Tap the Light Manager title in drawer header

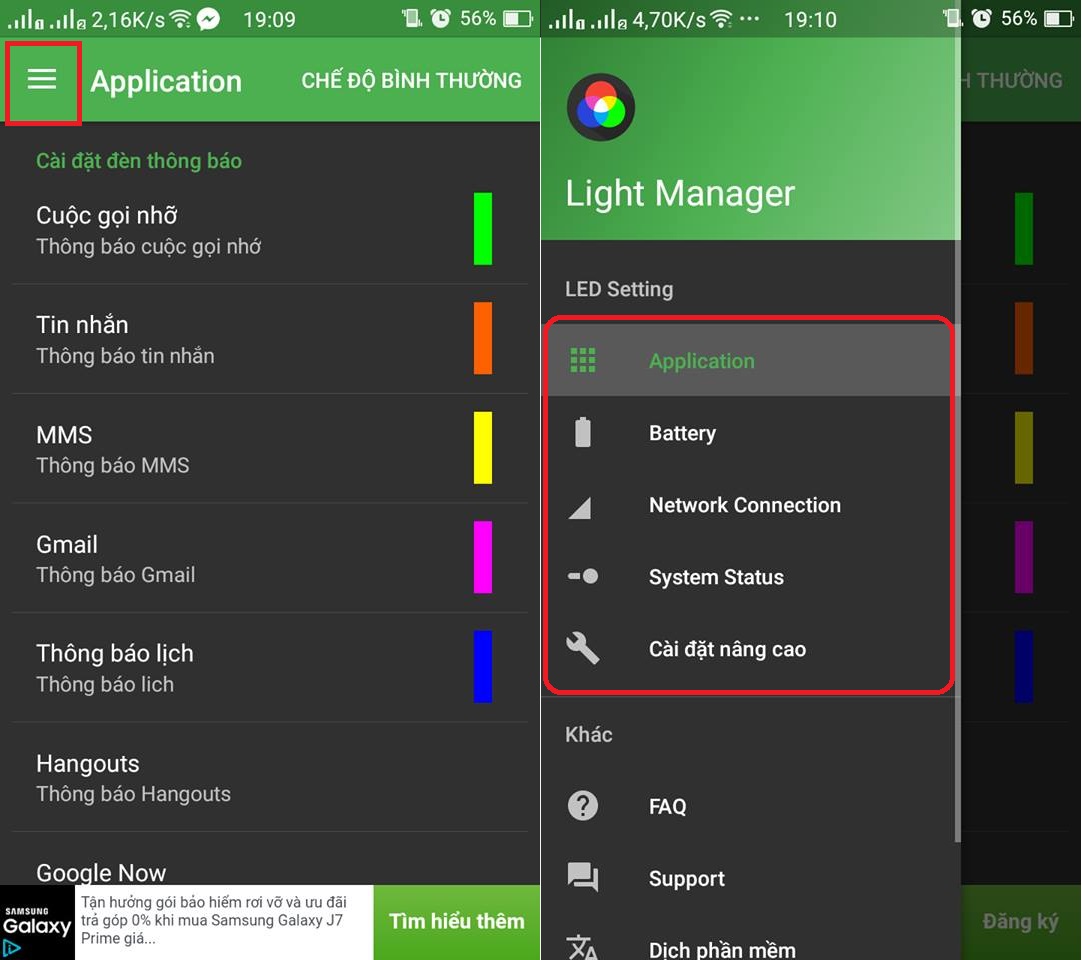[680, 193]
